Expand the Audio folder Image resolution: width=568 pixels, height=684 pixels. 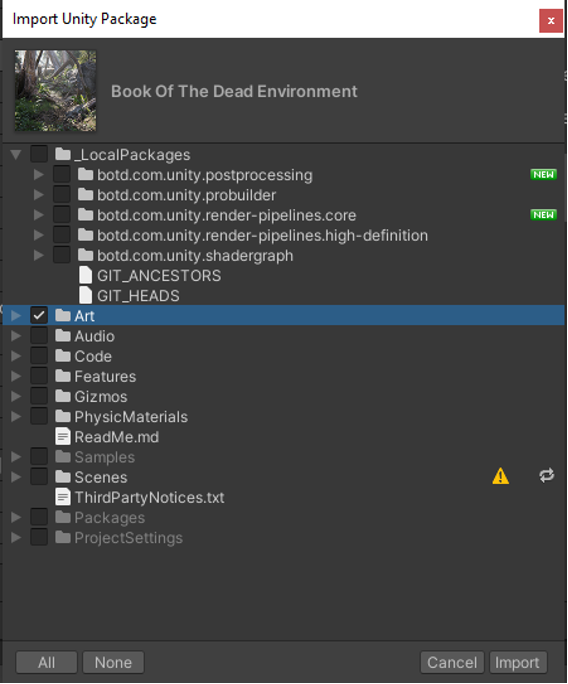pyautogui.click(x=16, y=335)
